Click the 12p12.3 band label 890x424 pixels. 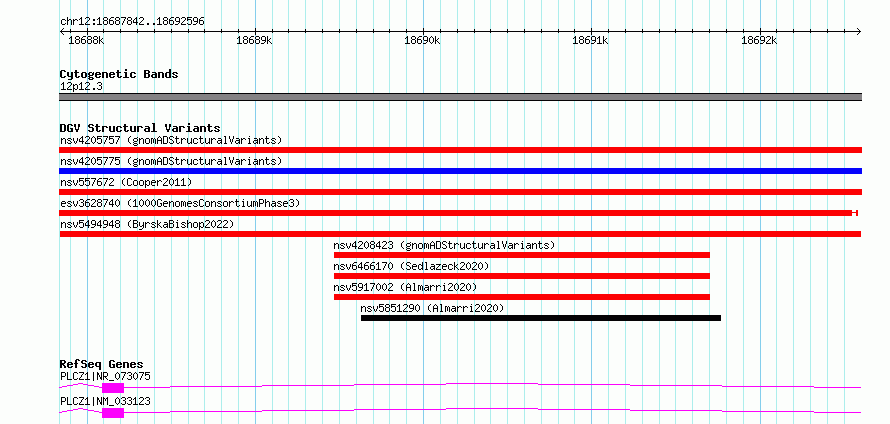coord(81,87)
